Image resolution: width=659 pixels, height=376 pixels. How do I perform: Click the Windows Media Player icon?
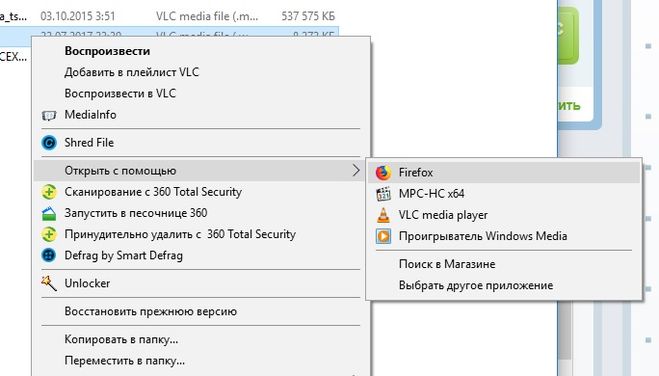(x=383, y=236)
